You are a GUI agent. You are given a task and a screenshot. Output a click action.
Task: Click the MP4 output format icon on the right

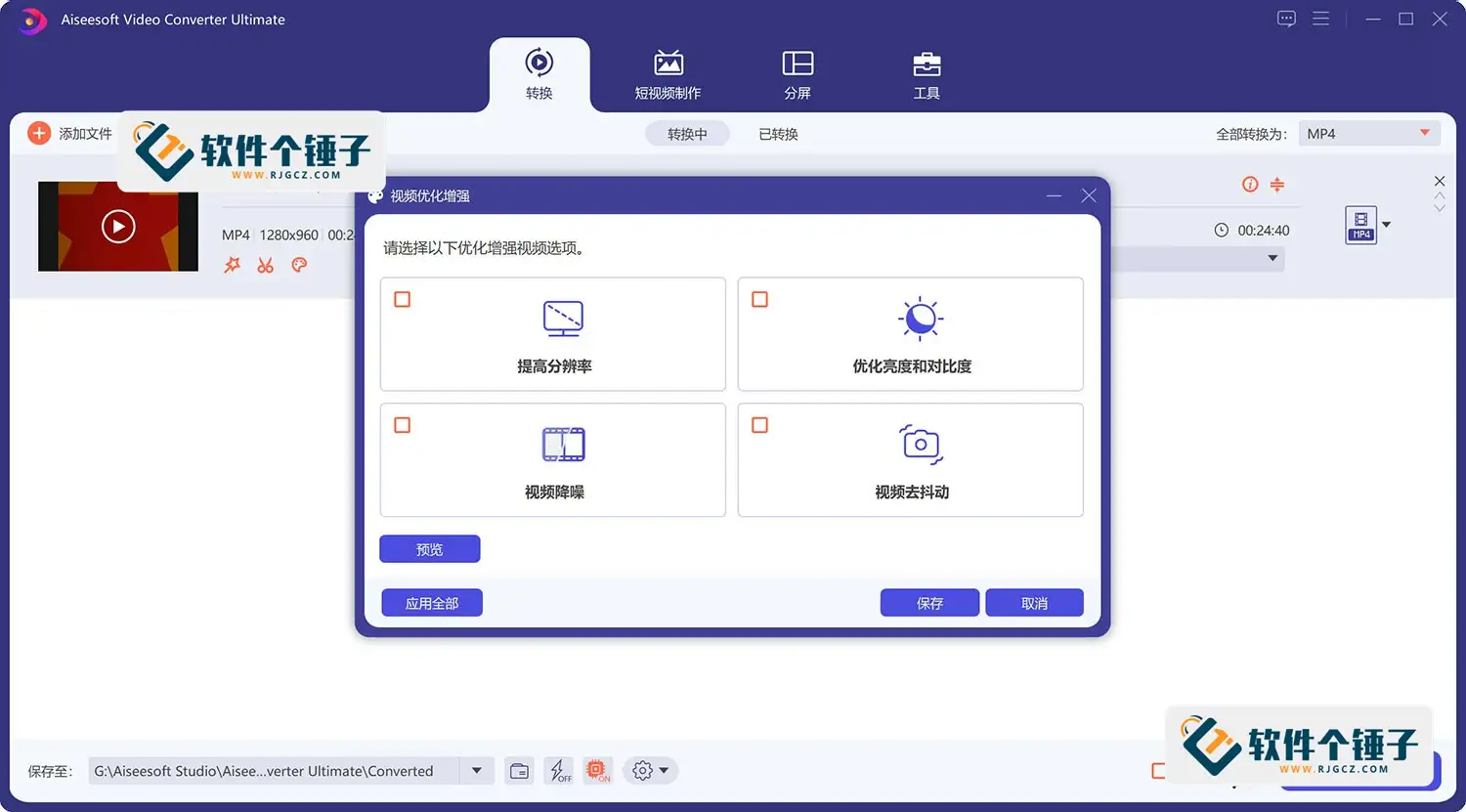coord(1360,224)
